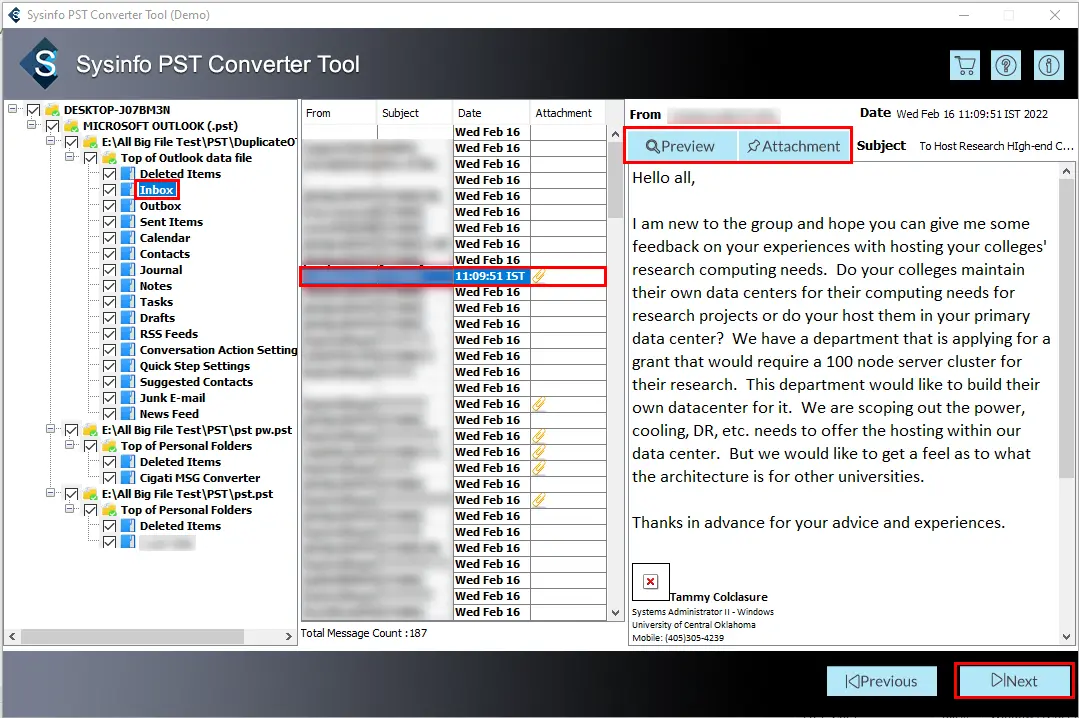This screenshot has height=718, width=1079.
Task: Collapse the PST\pst.pst file node
Action: [50, 492]
